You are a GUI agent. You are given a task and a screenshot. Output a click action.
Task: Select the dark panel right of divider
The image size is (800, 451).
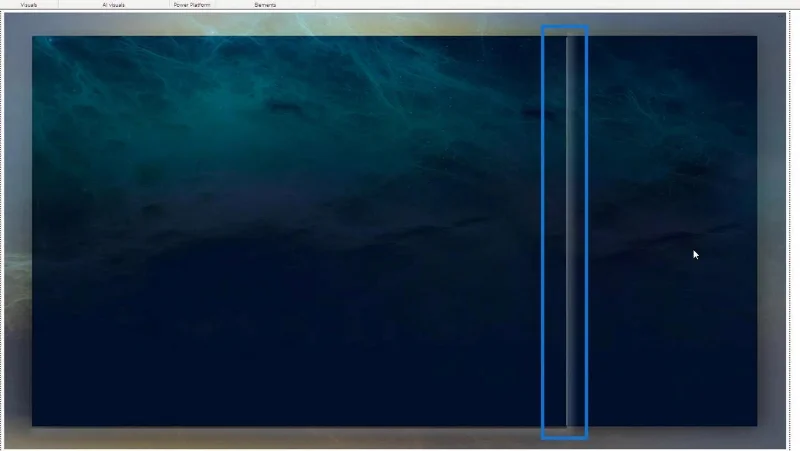[x=673, y=231]
